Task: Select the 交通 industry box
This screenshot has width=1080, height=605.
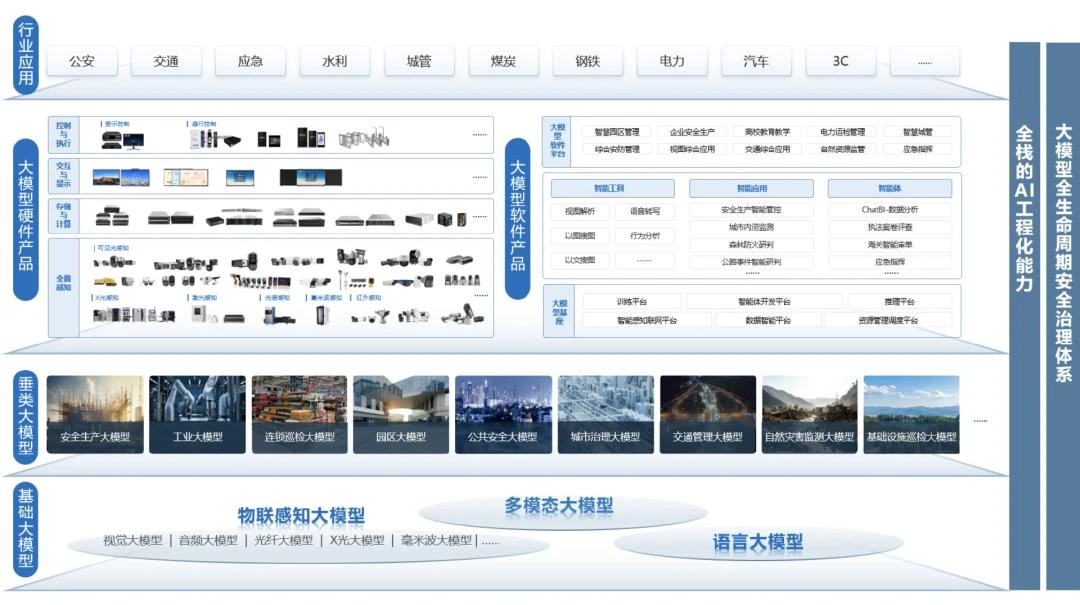Action: coord(166,61)
